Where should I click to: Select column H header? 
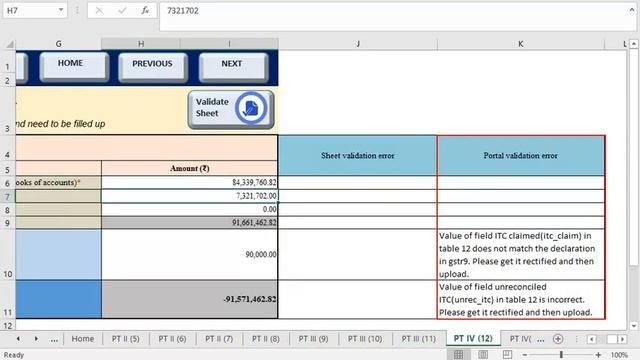tap(141, 44)
